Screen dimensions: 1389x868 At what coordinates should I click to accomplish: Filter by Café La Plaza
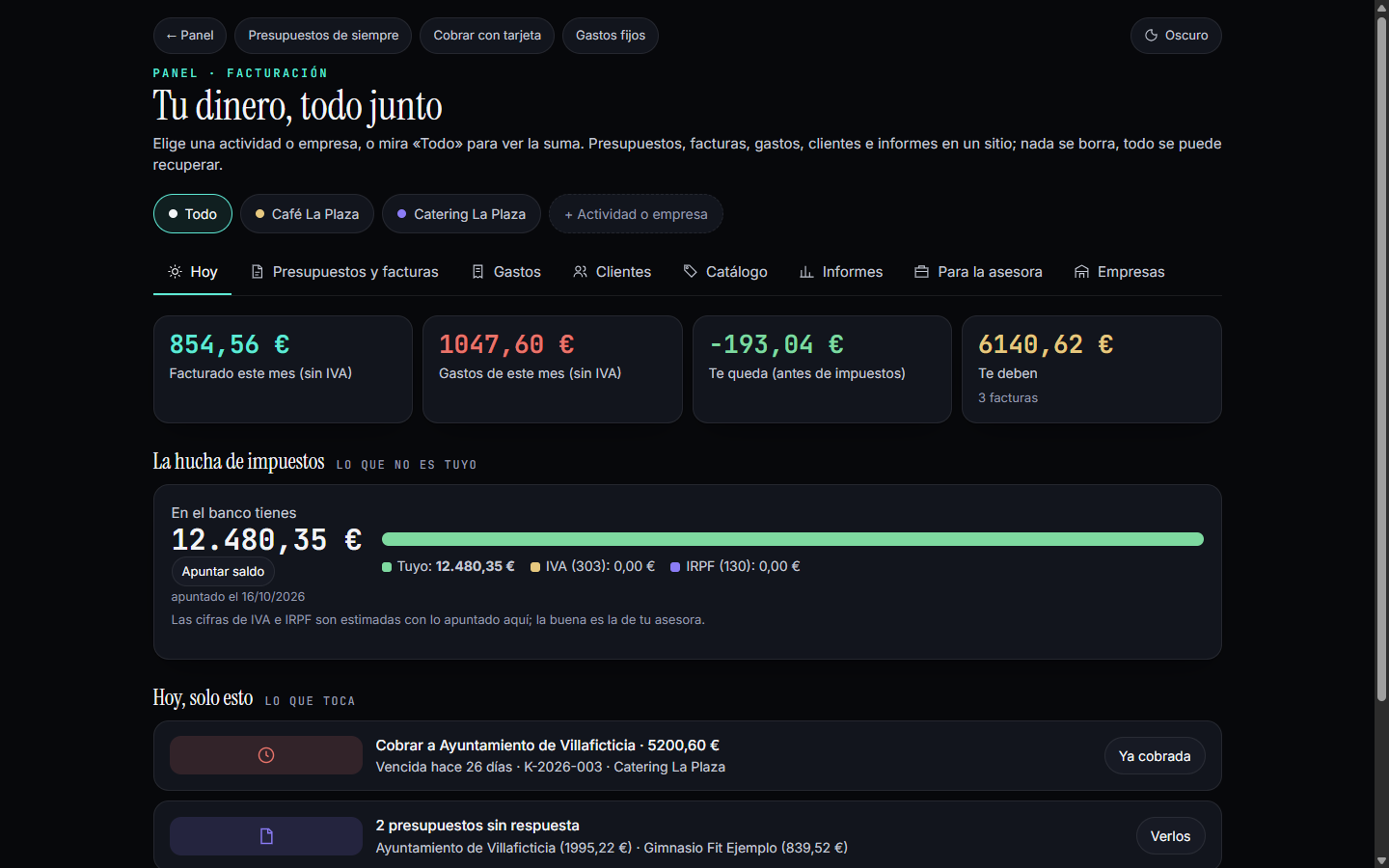[308, 214]
